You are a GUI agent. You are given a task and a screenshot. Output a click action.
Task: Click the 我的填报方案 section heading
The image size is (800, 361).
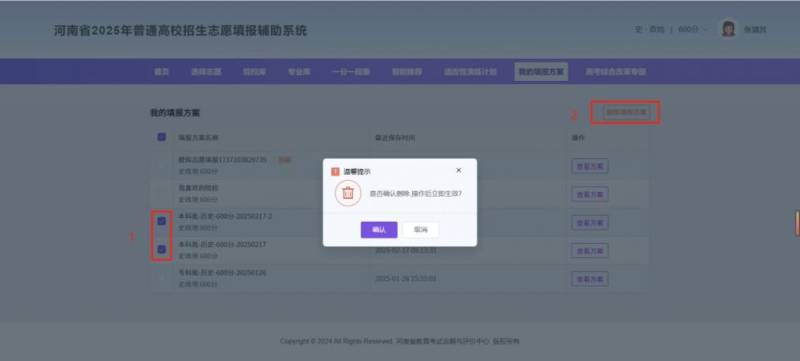click(175, 113)
